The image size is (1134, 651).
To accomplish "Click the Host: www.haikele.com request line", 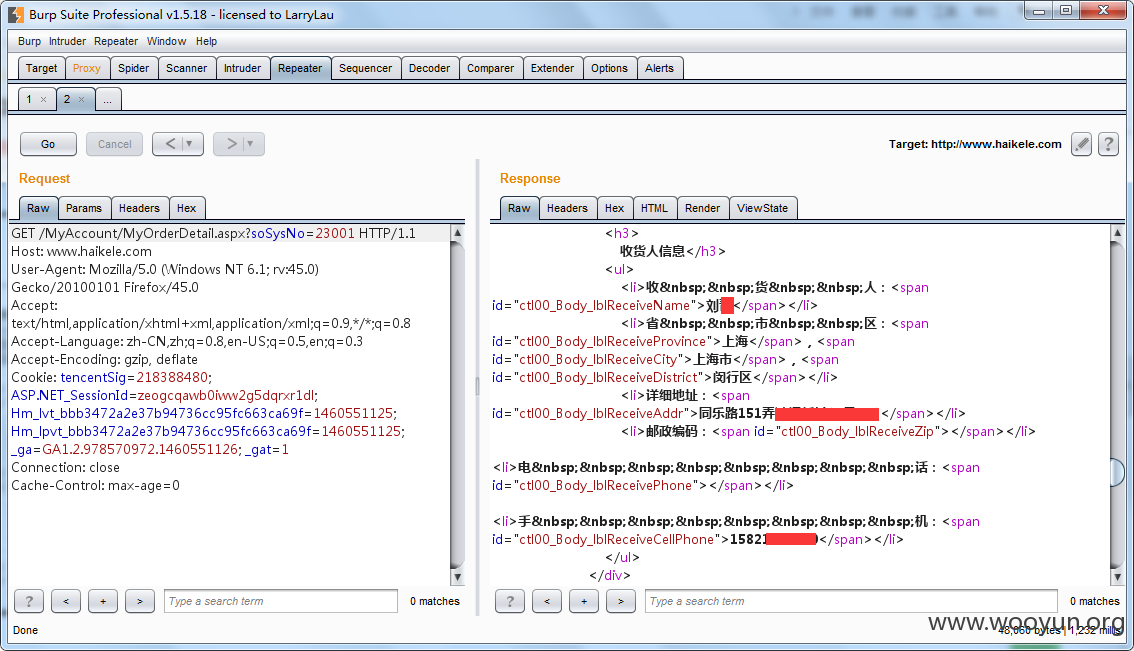I will (82, 251).
